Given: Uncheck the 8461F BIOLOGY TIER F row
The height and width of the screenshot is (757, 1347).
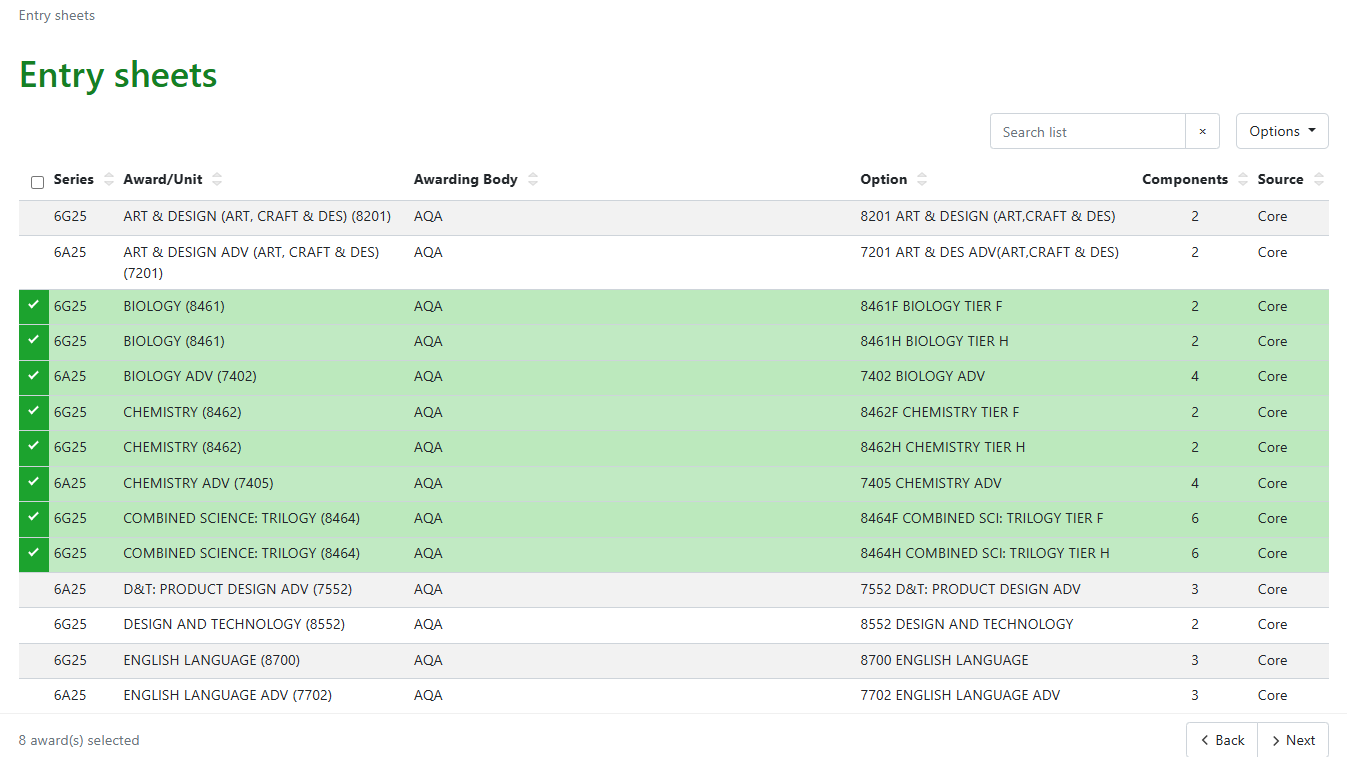Looking at the screenshot, I should pyautogui.click(x=34, y=306).
